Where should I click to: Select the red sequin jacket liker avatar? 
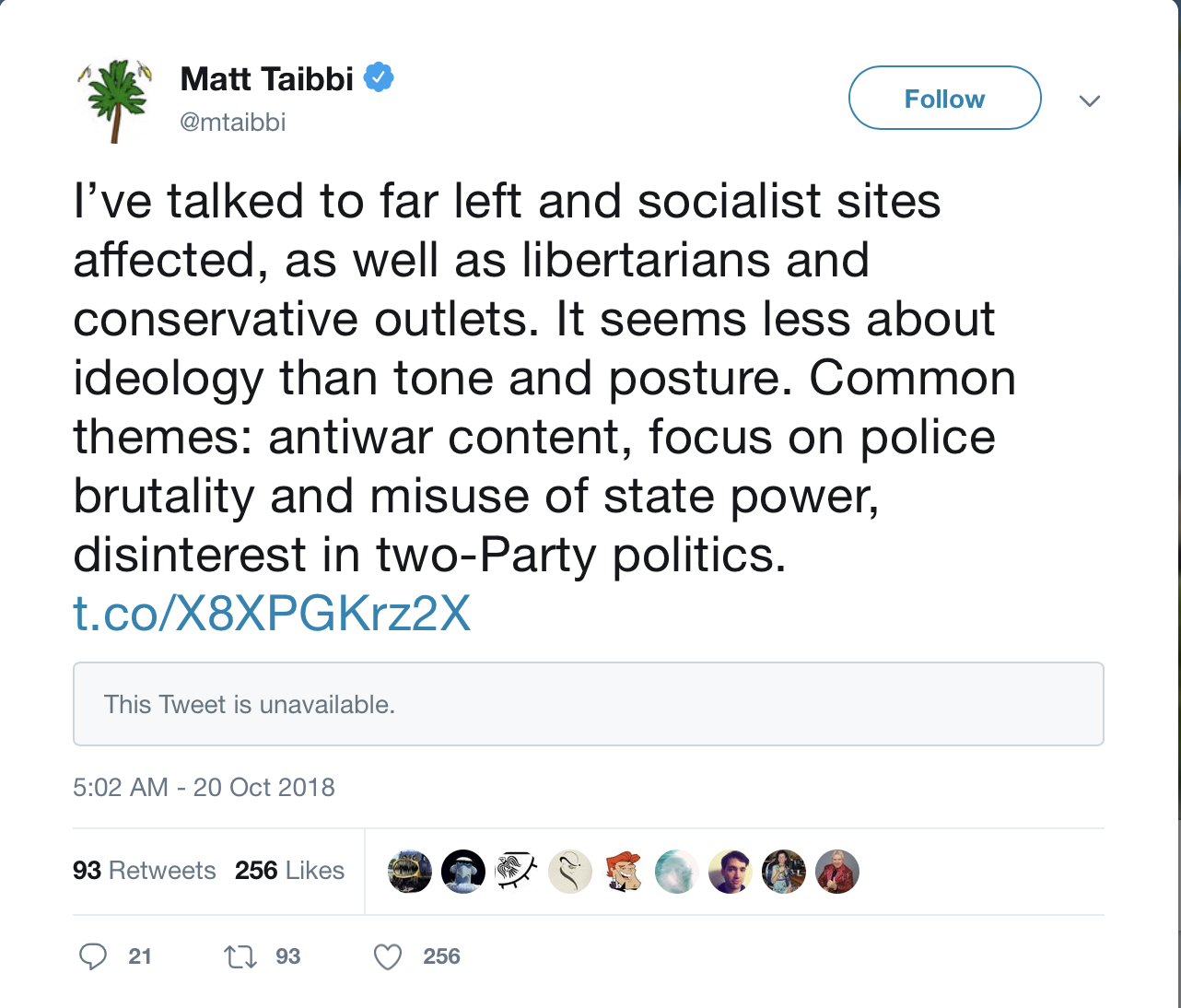tap(837, 872)
